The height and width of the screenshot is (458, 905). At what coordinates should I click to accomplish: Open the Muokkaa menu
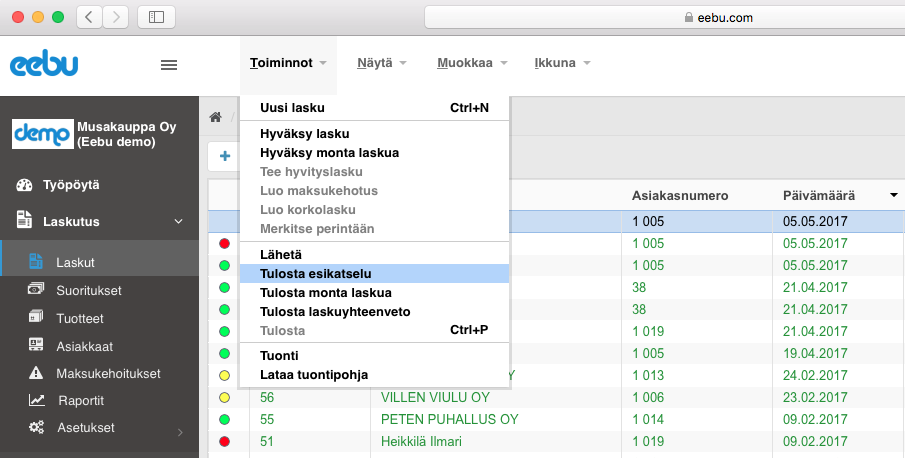click(x=472, y=63)
